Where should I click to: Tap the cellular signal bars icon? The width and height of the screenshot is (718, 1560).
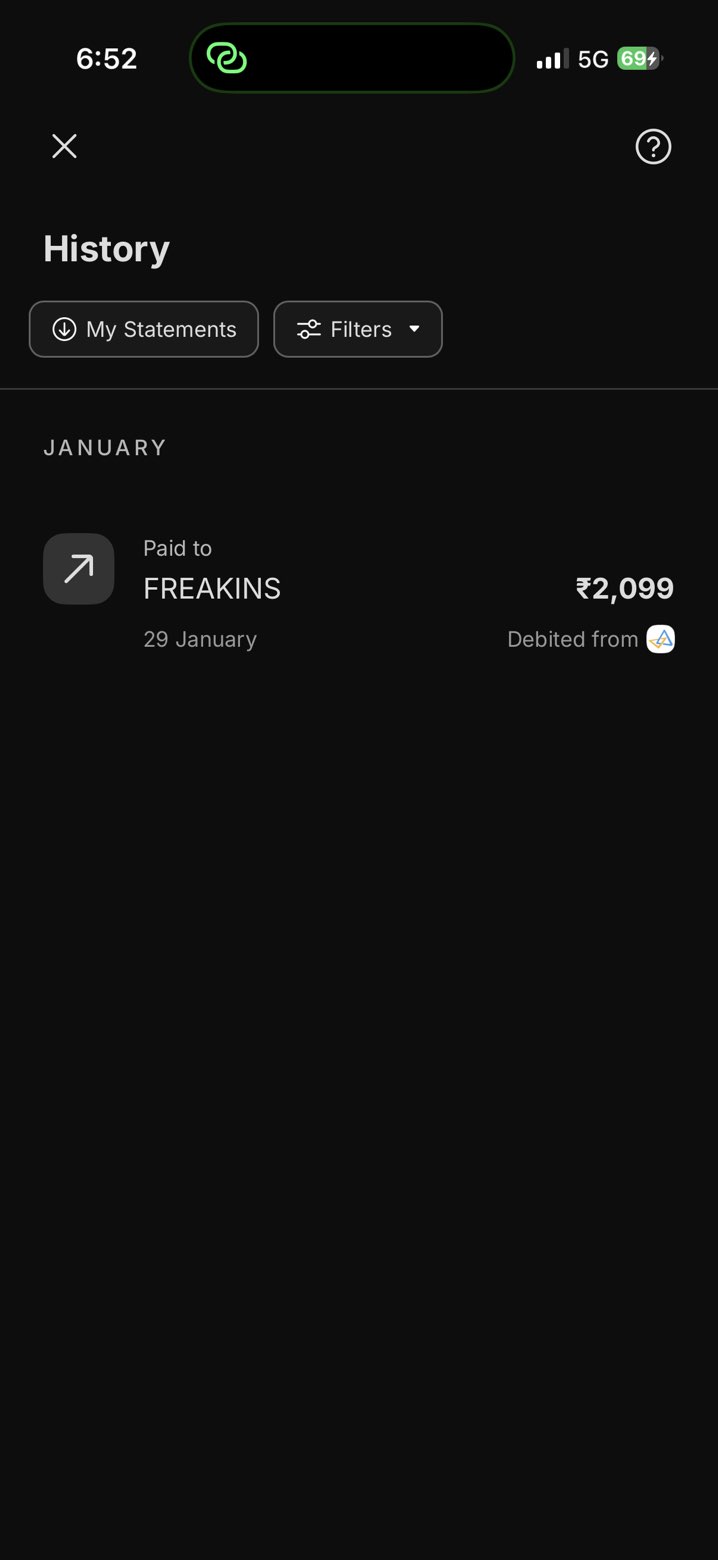pos(551,59)
